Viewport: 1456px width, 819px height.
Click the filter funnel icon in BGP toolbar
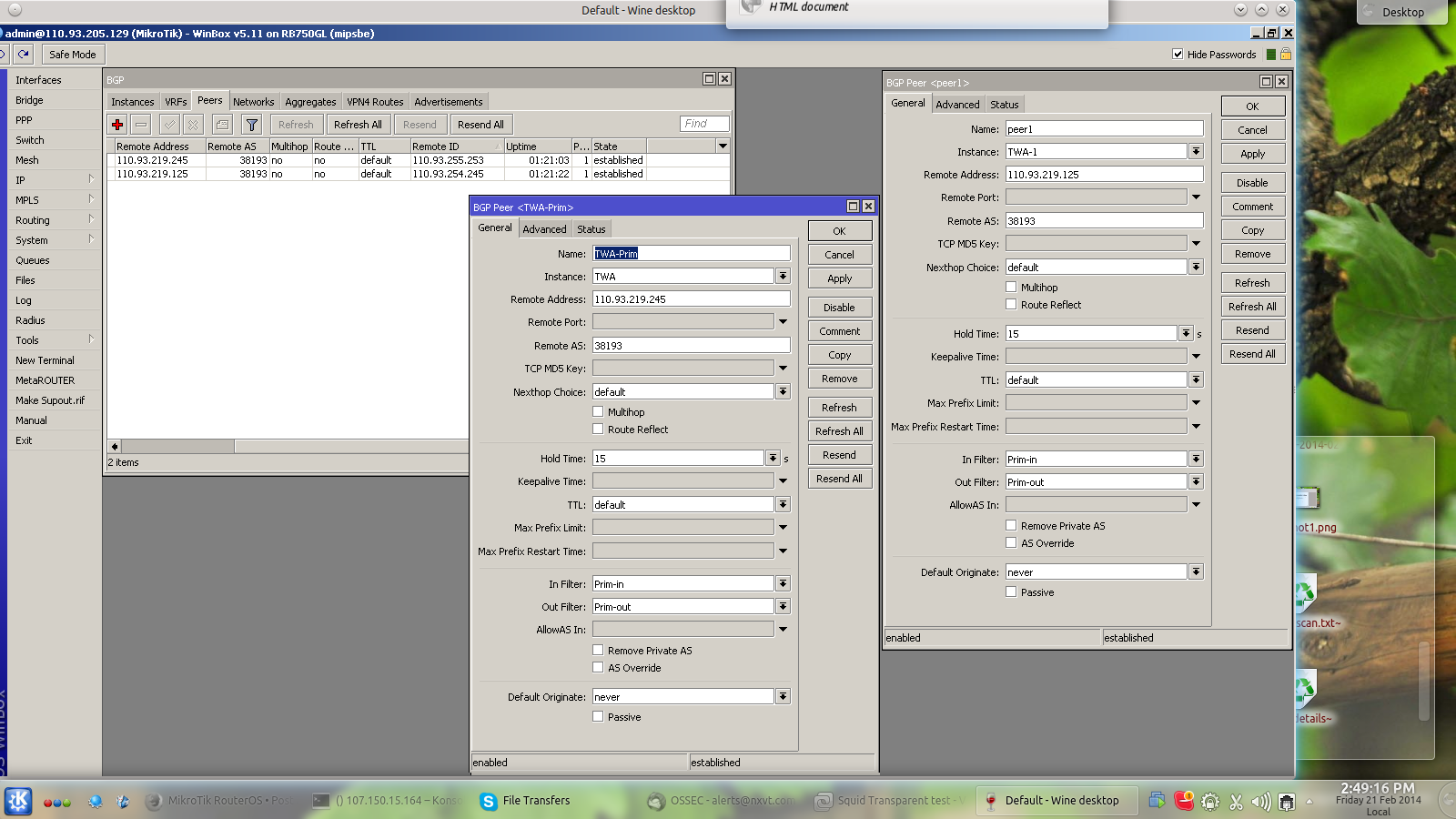point(252,125)
